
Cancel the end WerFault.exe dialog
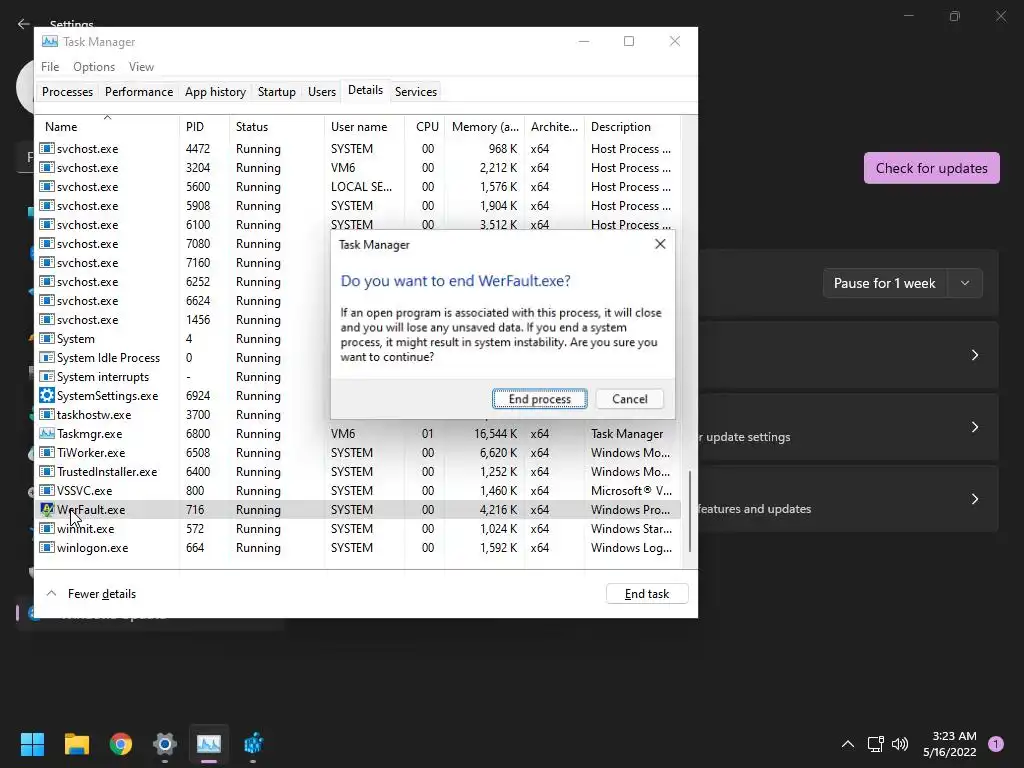630,399
